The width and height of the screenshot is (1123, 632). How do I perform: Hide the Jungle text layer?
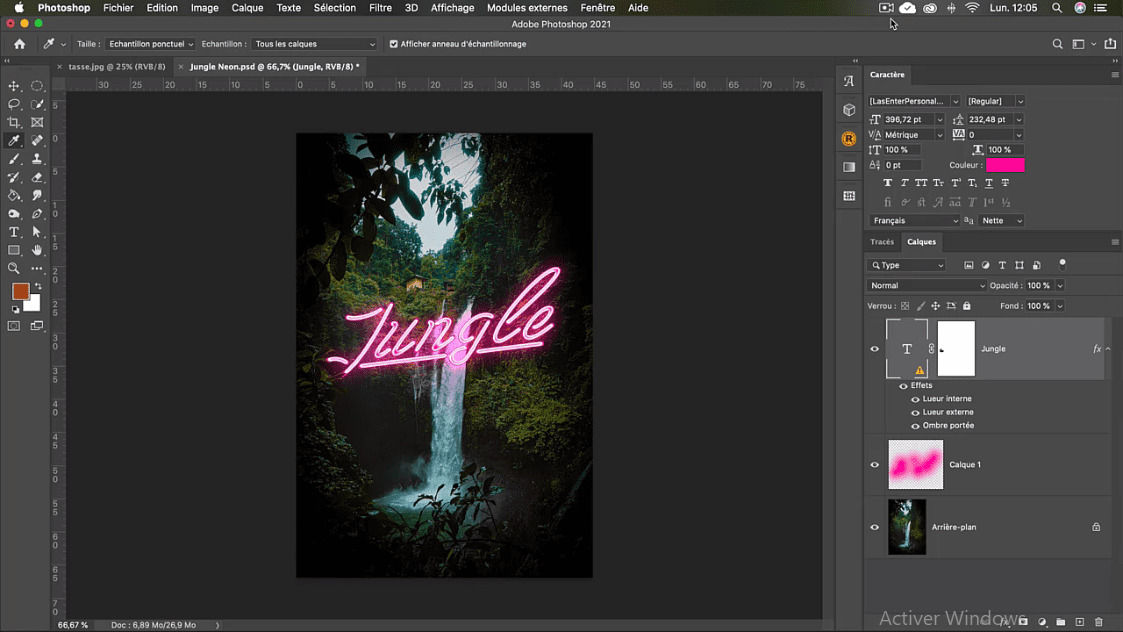click(x=875, y=349)
